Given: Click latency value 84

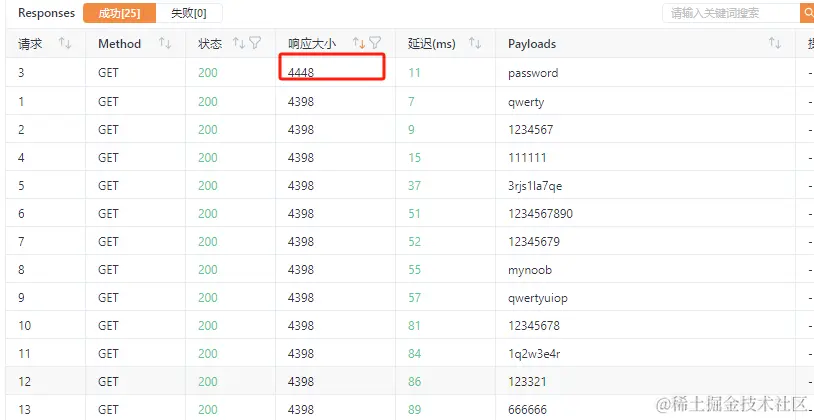Looking at the screenshot, I should pyautogui.click(x=414, y=354).
